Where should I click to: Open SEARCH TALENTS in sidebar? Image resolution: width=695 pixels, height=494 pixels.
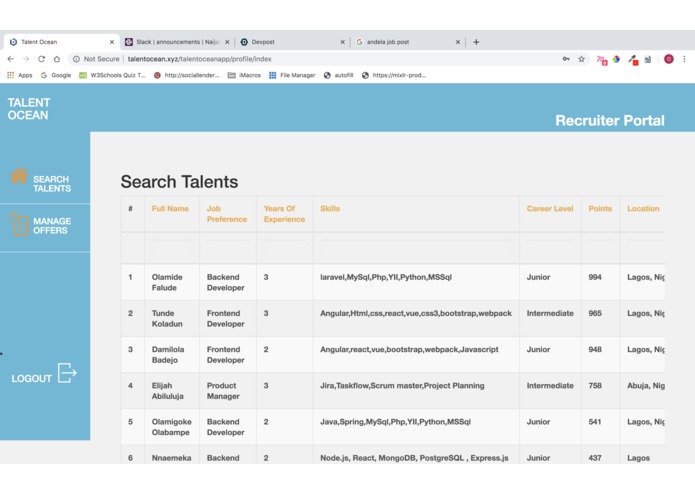click(52, 184)
